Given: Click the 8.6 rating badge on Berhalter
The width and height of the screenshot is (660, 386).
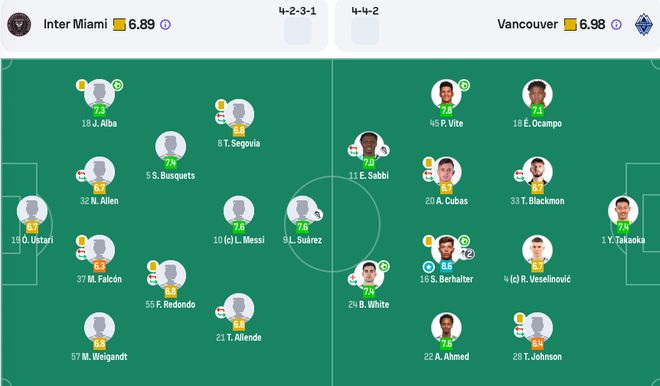Looking at the screenshot, I should (x=447, y=266).
